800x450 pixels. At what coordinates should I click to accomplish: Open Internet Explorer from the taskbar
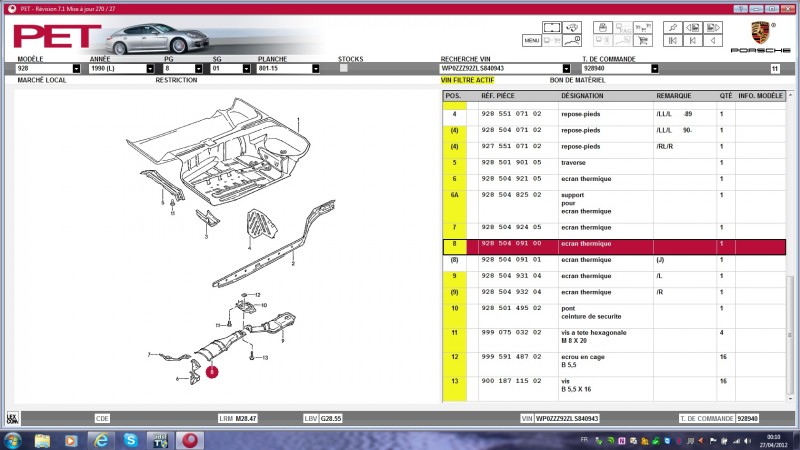pyautogui.click(x=101, y=440)
